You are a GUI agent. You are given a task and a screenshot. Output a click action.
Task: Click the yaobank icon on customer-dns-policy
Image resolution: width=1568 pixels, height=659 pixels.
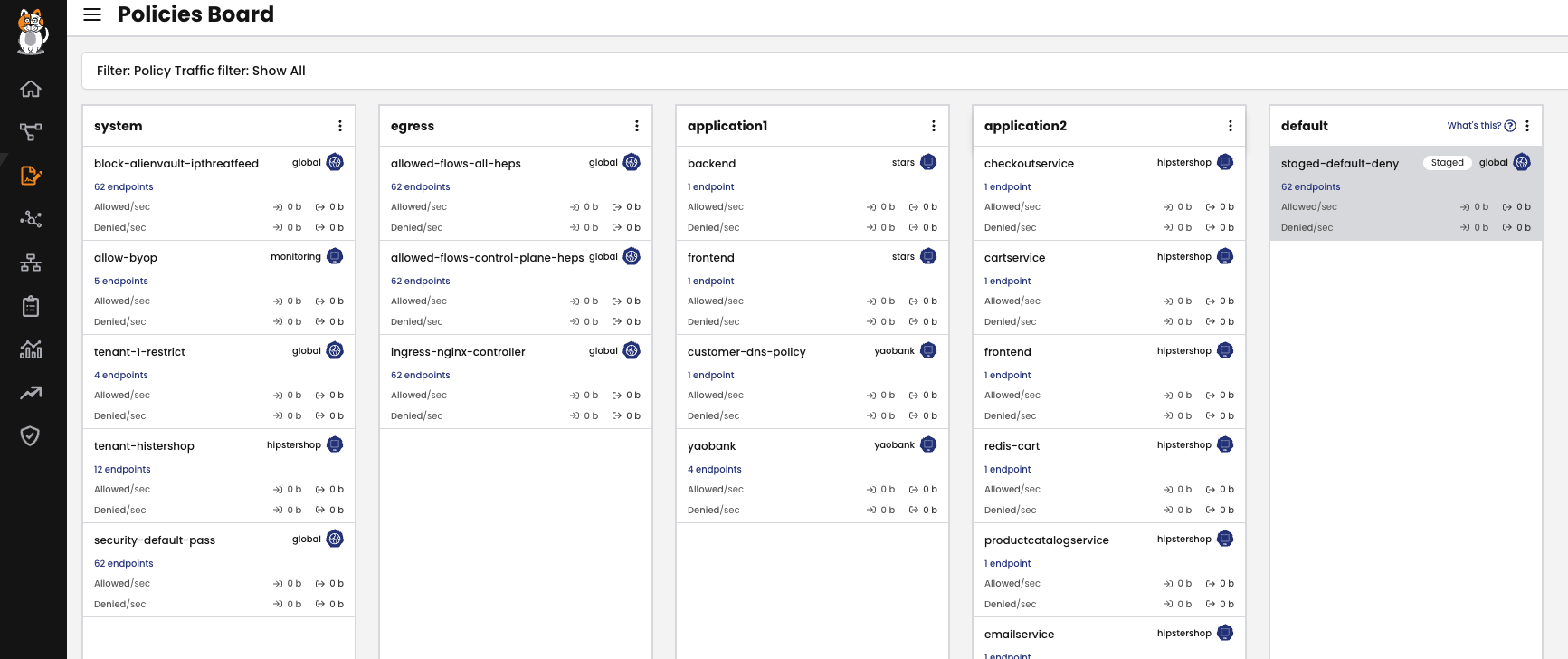click(928, 350)
